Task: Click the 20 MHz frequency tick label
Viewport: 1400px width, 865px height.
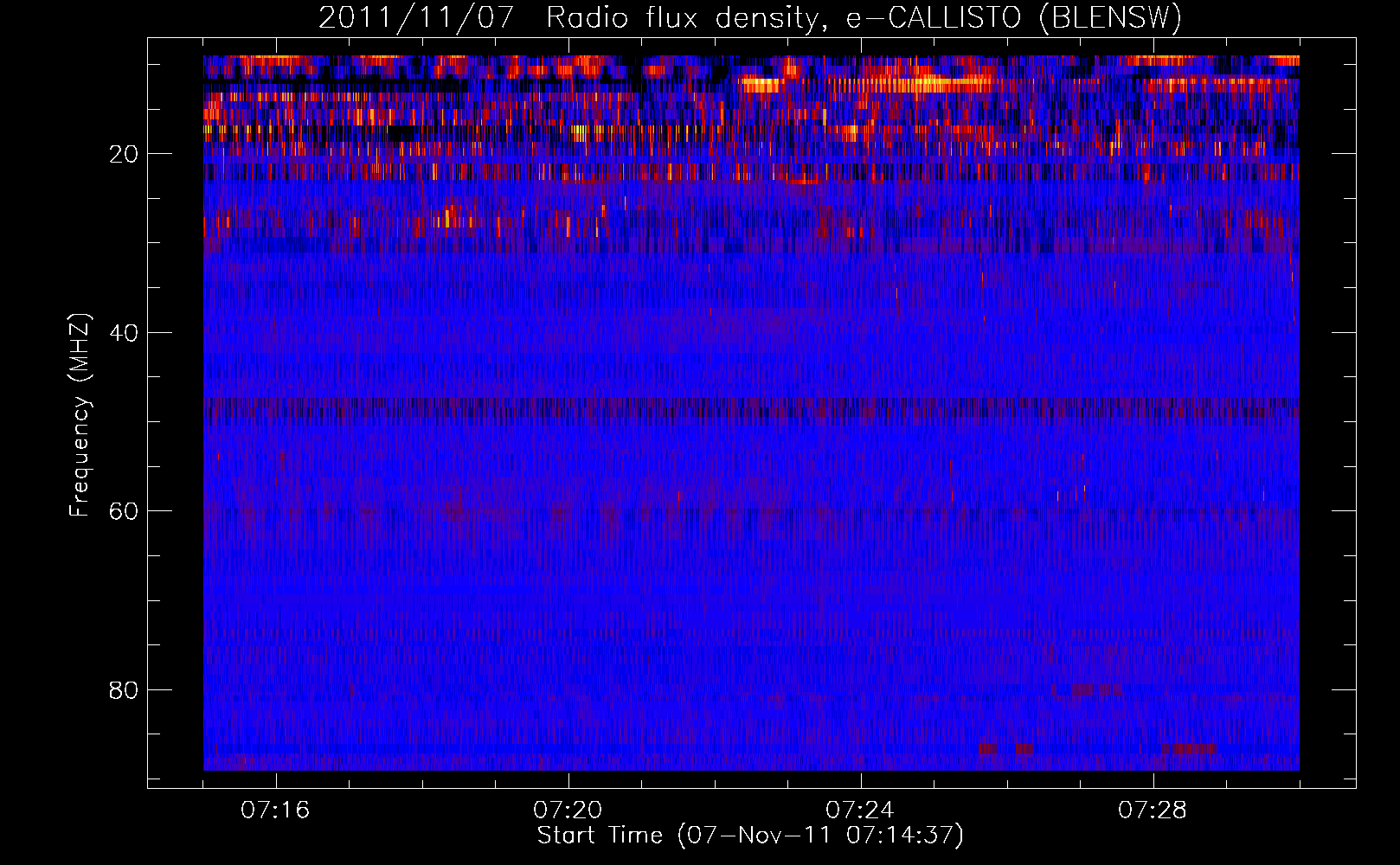Action: tap(124, 154)
